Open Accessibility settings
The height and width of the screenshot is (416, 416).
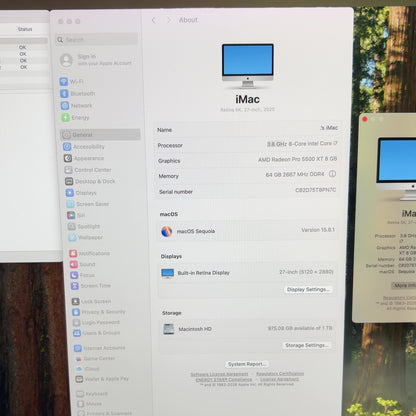(x=84, y=147)
